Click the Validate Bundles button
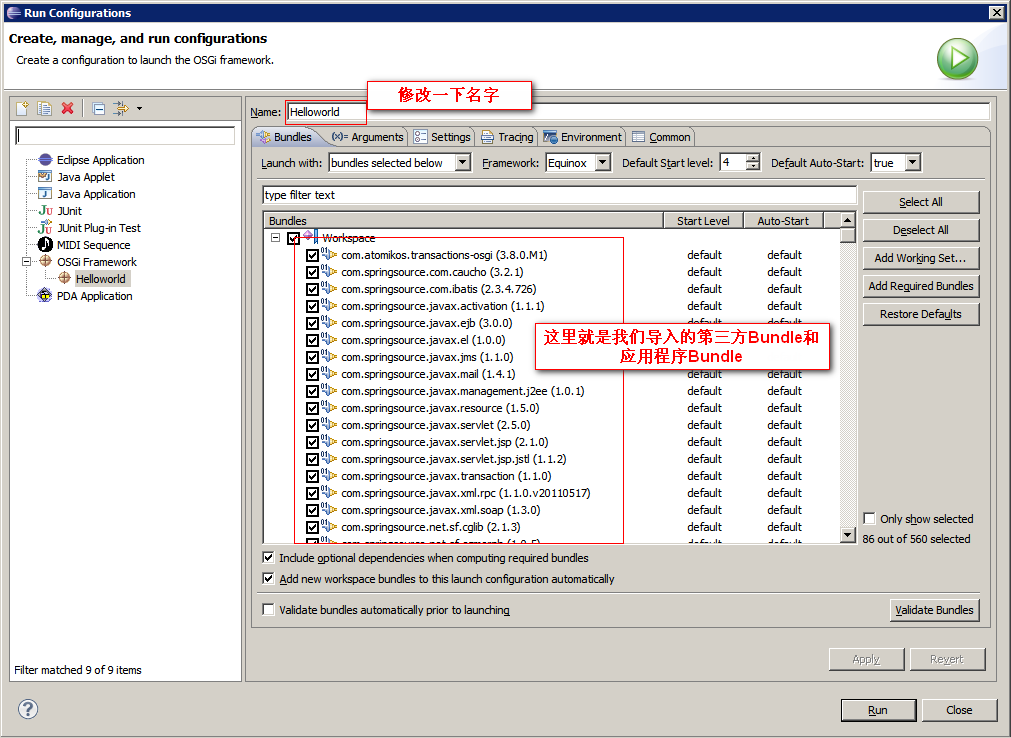1011x738 pixels. click(x=934, y=610)
